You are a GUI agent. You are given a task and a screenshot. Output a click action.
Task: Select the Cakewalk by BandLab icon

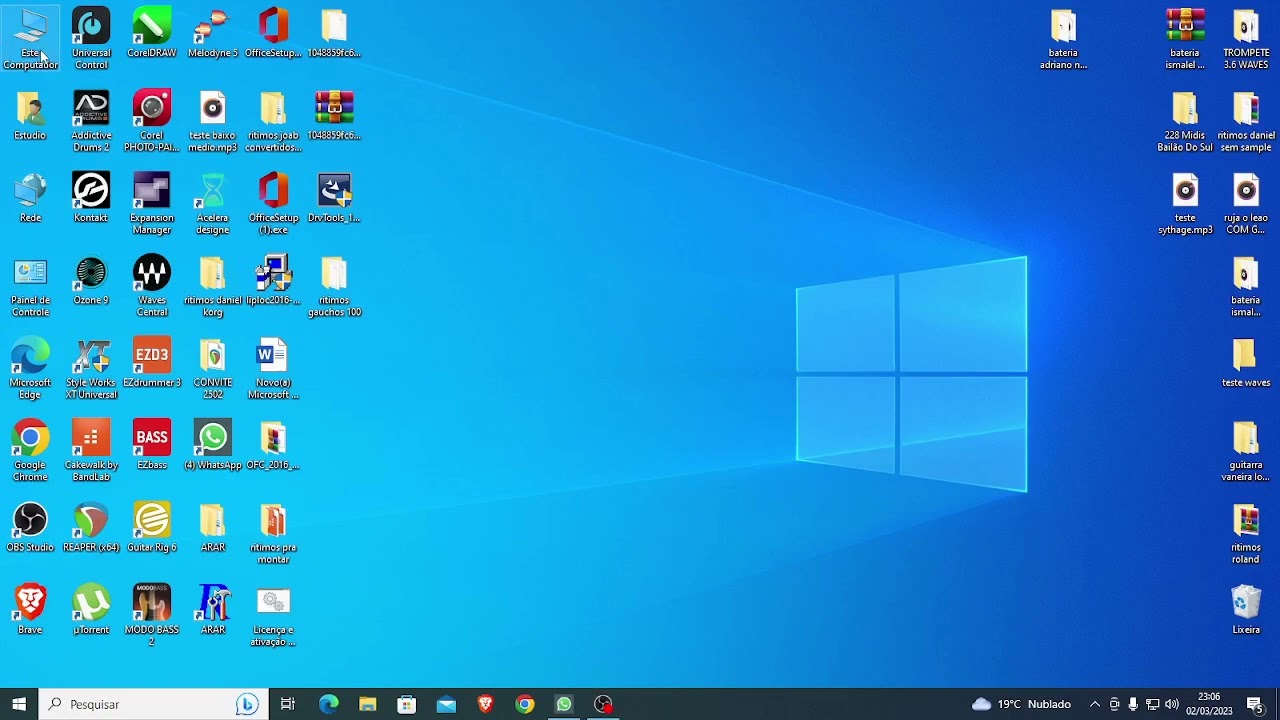point(91,452)
